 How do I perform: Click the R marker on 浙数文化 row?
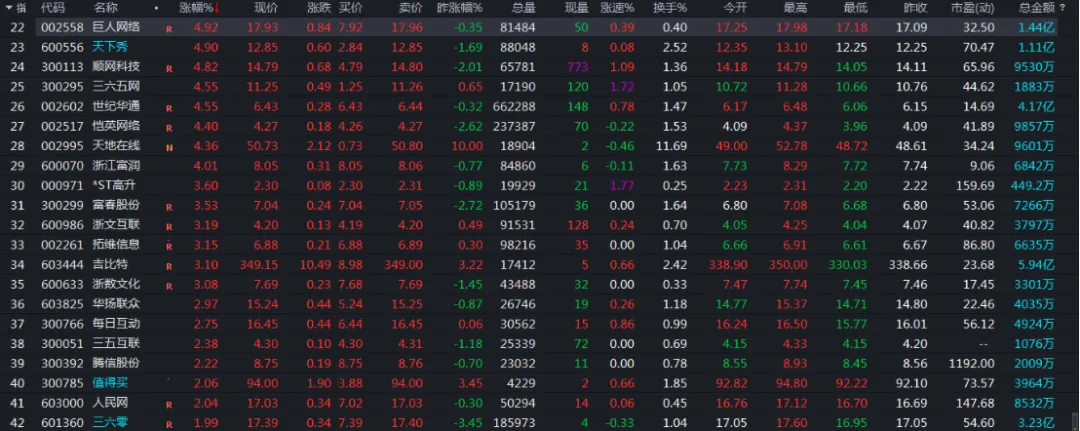pos(169,286)
